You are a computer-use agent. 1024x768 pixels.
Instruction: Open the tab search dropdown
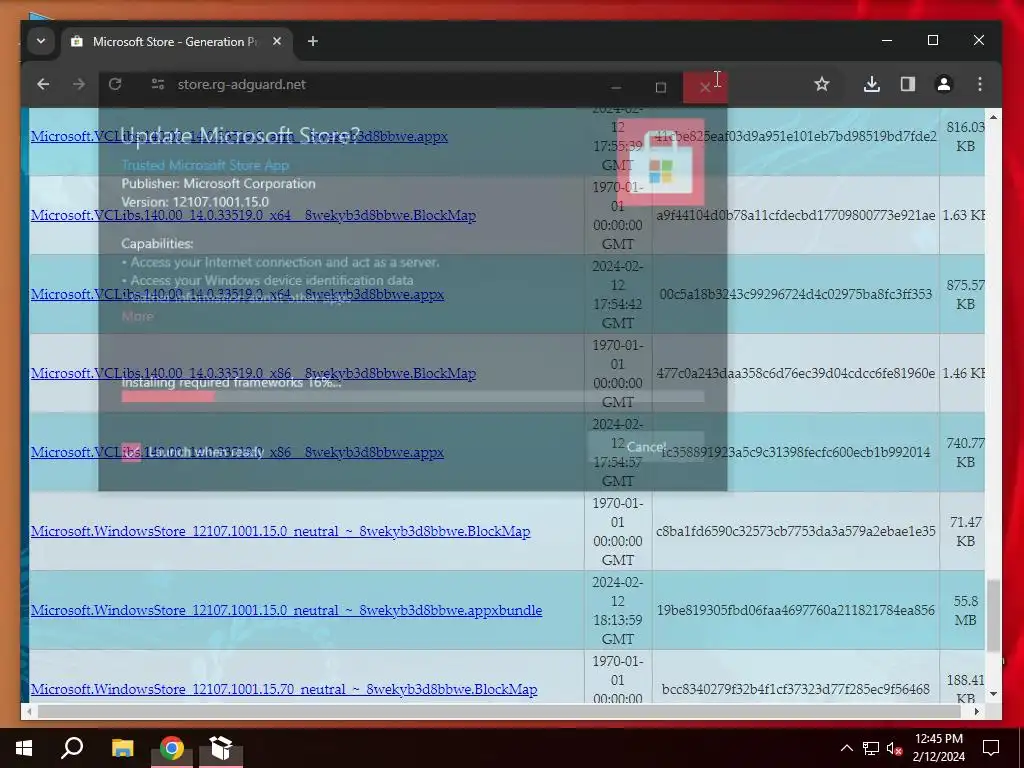(40, 41)
